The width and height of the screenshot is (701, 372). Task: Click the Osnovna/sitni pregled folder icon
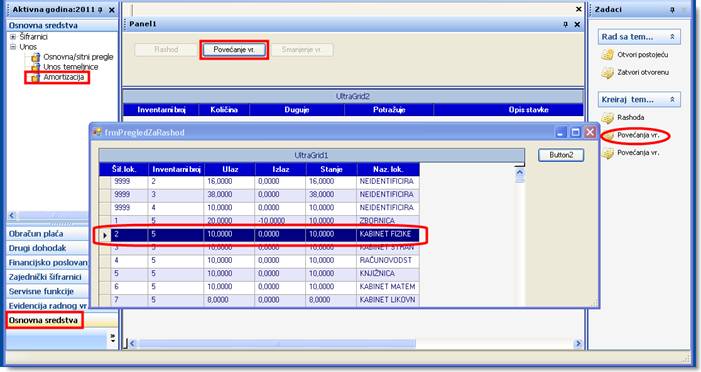[x=35, y=57]
